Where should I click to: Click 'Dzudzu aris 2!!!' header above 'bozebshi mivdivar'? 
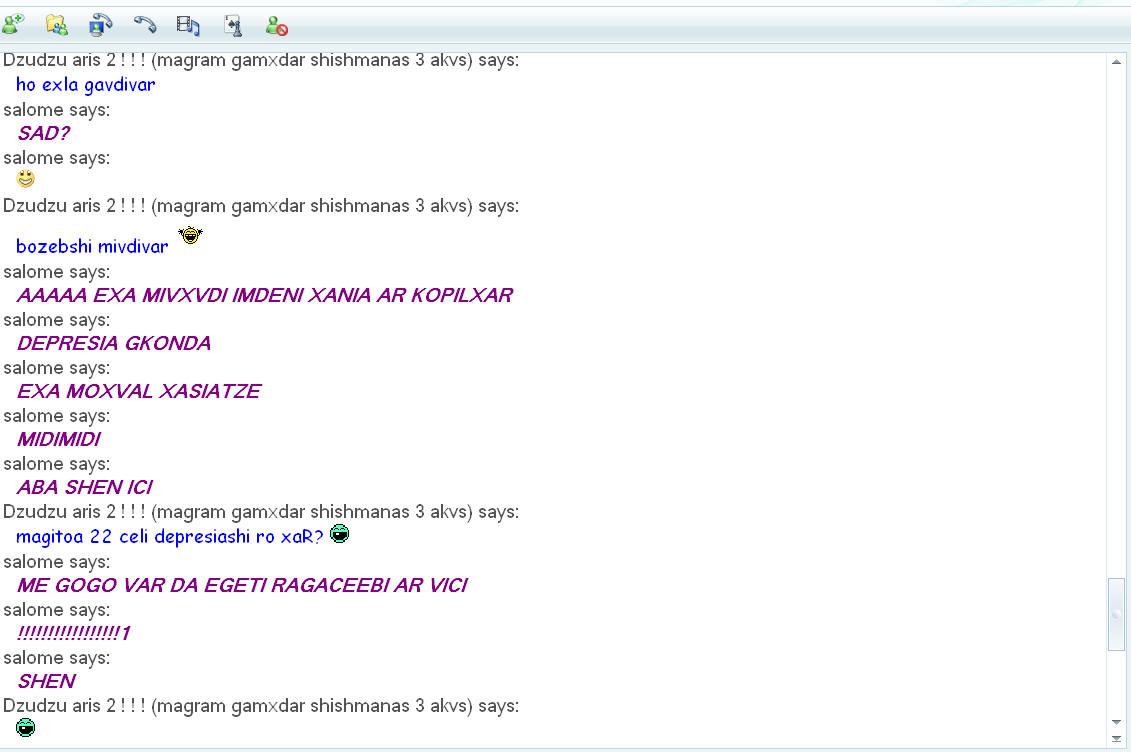click(260, 205)
